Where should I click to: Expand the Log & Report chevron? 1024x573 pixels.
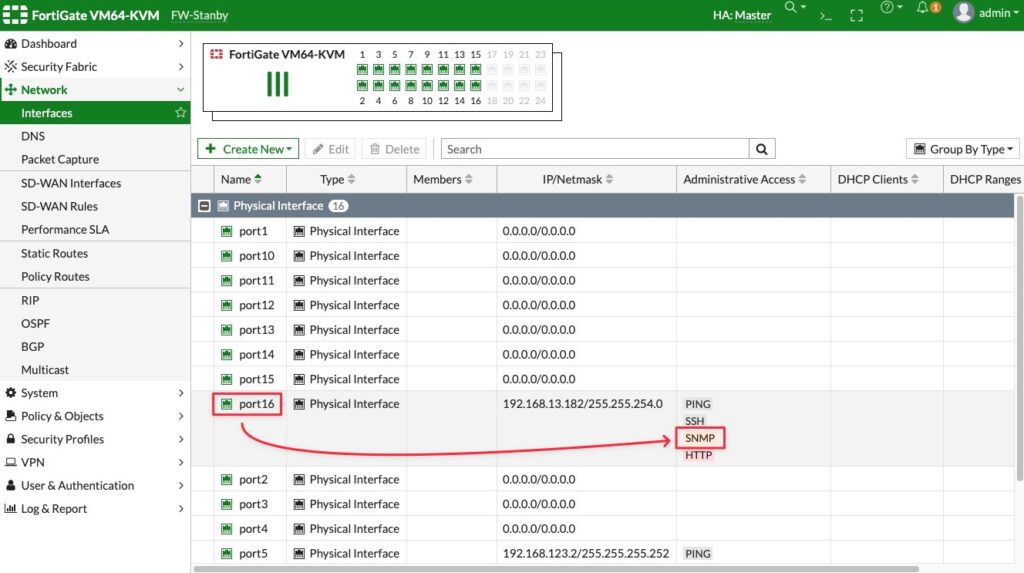[x=180, y=508]
